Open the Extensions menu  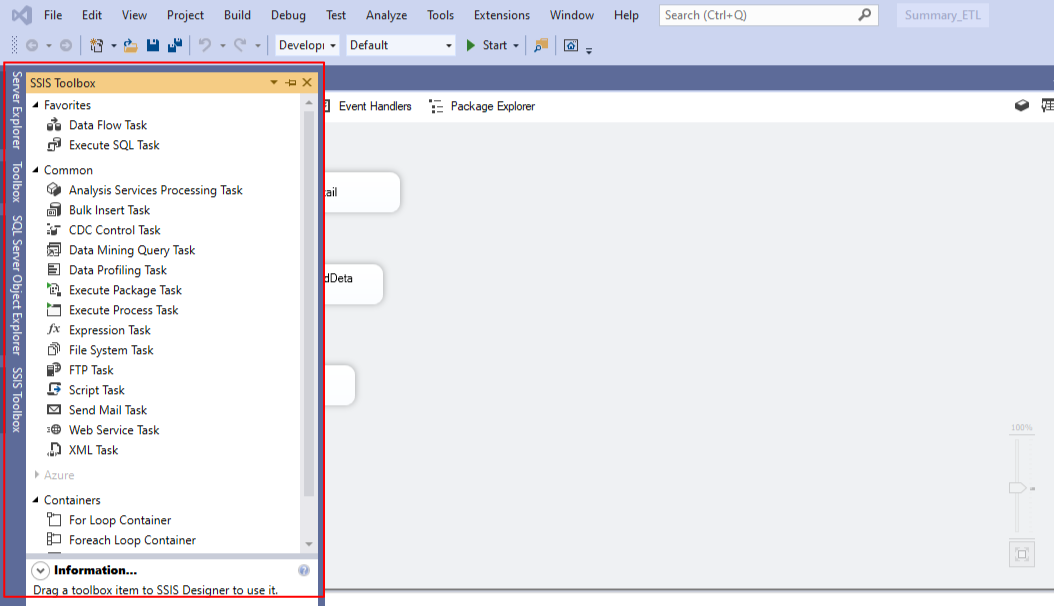pos(501,15)
